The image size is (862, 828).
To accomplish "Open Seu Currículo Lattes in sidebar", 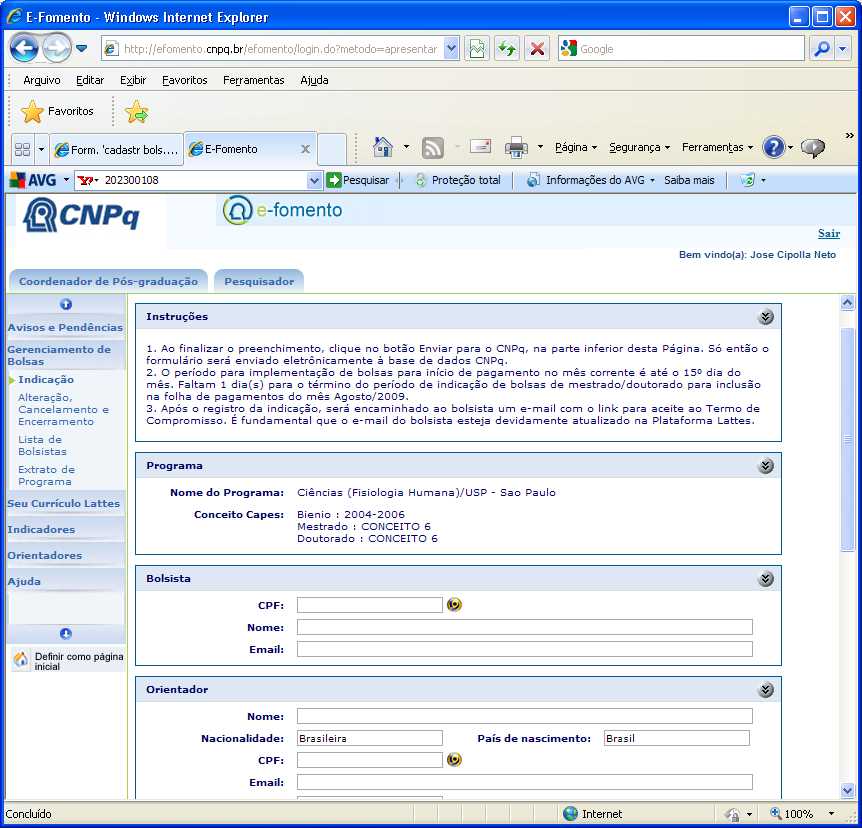I will click(x=63, y=503).
